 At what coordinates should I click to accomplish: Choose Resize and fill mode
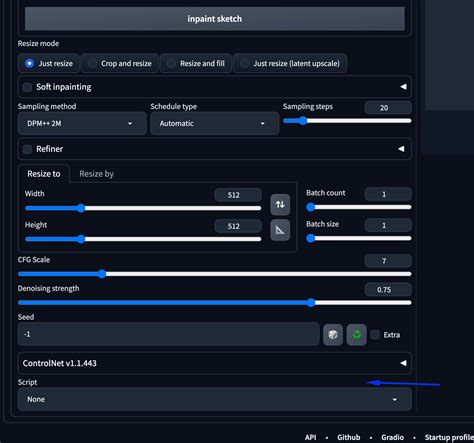(196, 63)
